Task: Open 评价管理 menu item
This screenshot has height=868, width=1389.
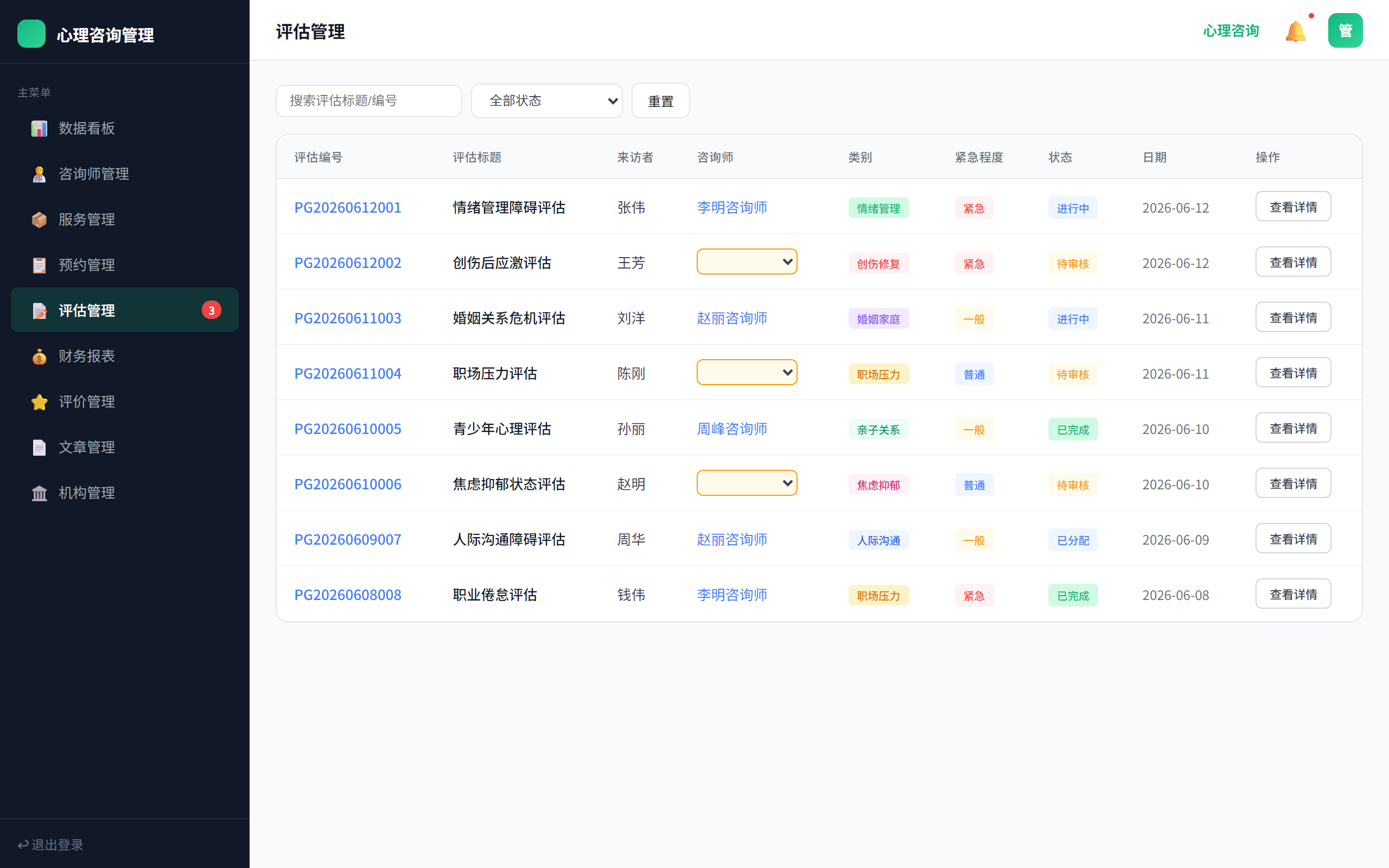Action: pos(125,402)
